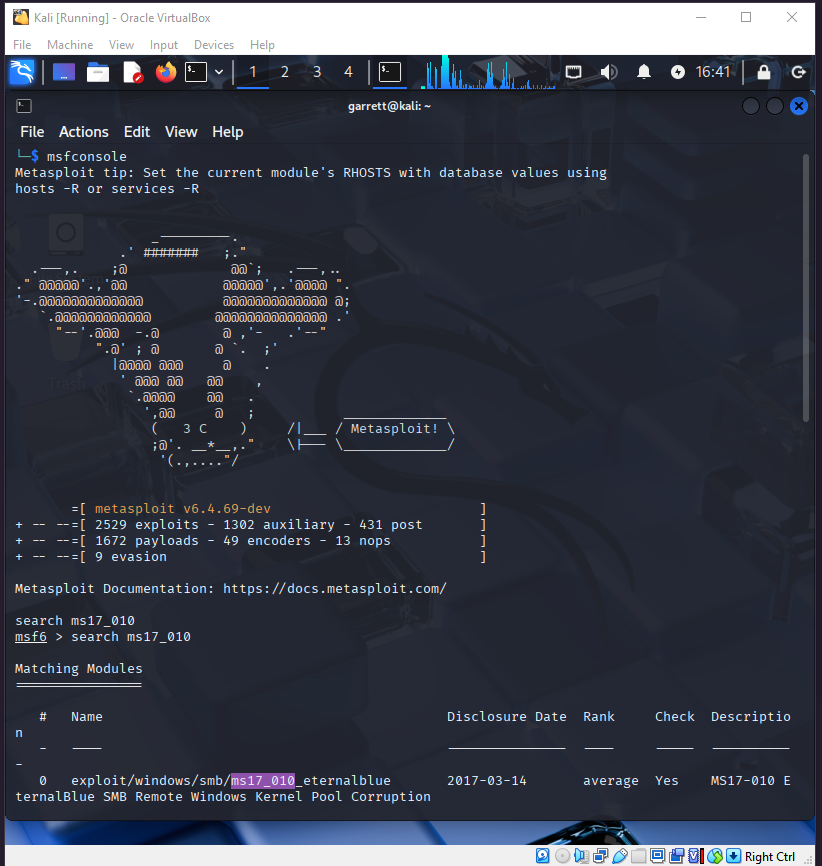Close the garrett@kali terminal with blue X
The height and width of the screenshot is (866, 822).
pos(799,106)
